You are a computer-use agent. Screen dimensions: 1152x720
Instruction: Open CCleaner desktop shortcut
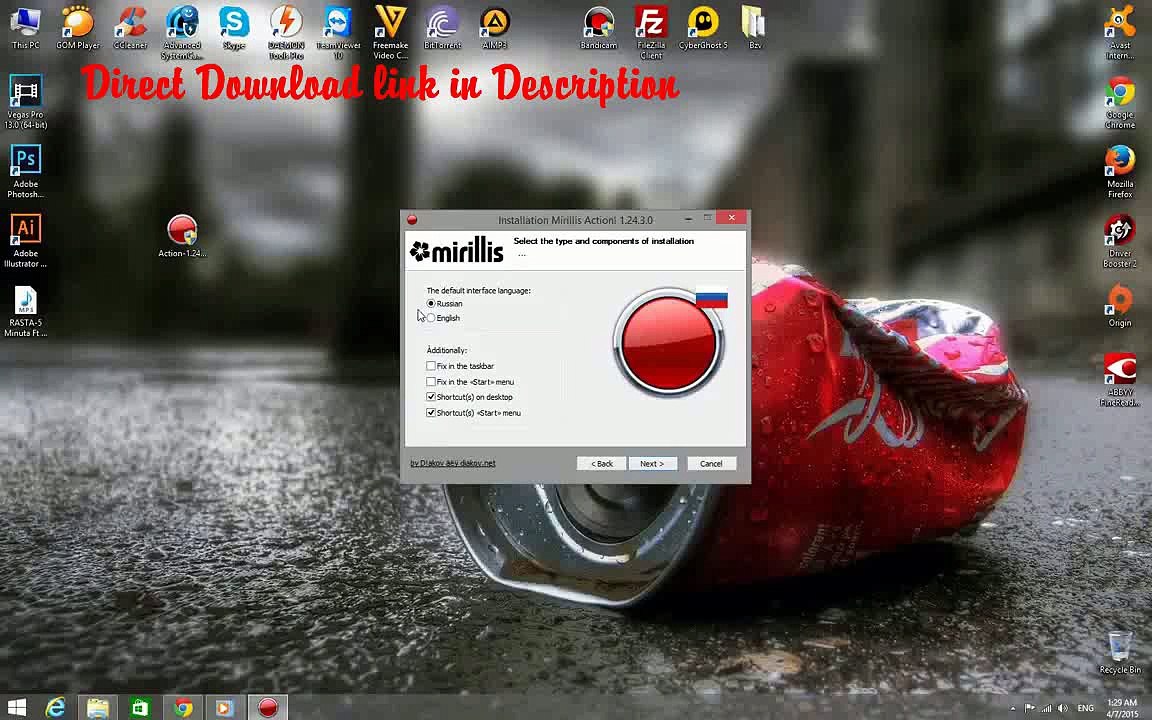click(x=130, y=28)
